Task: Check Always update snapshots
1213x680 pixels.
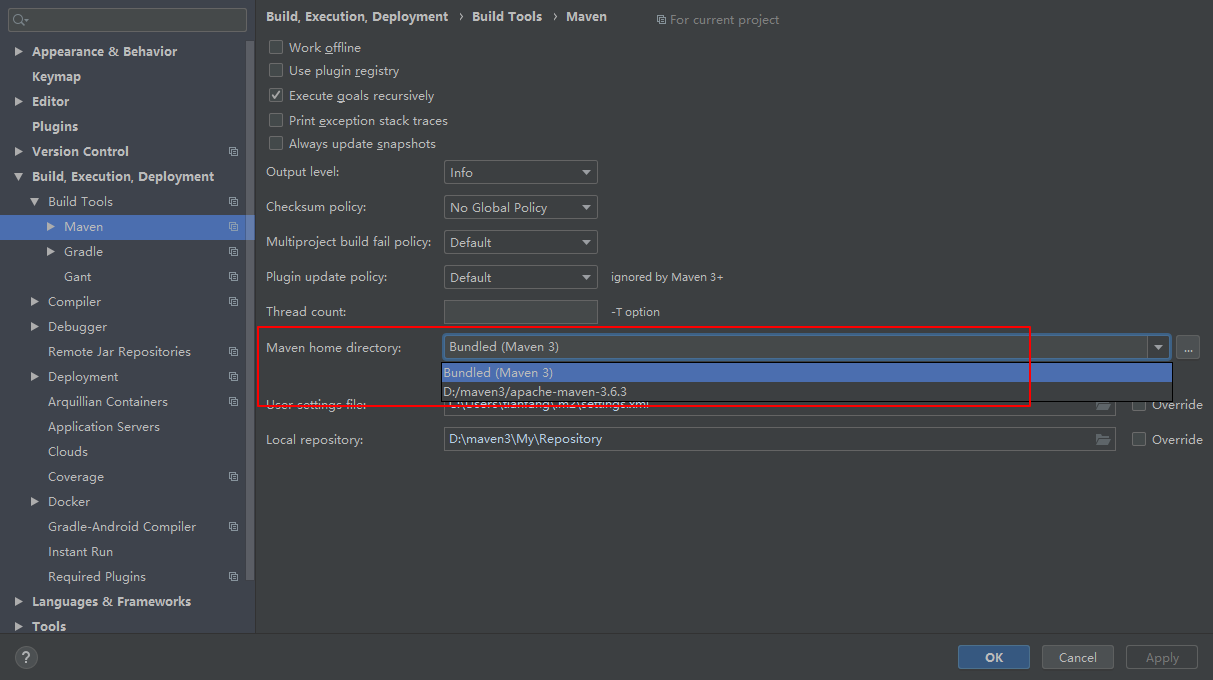Action: coord(276,144)
